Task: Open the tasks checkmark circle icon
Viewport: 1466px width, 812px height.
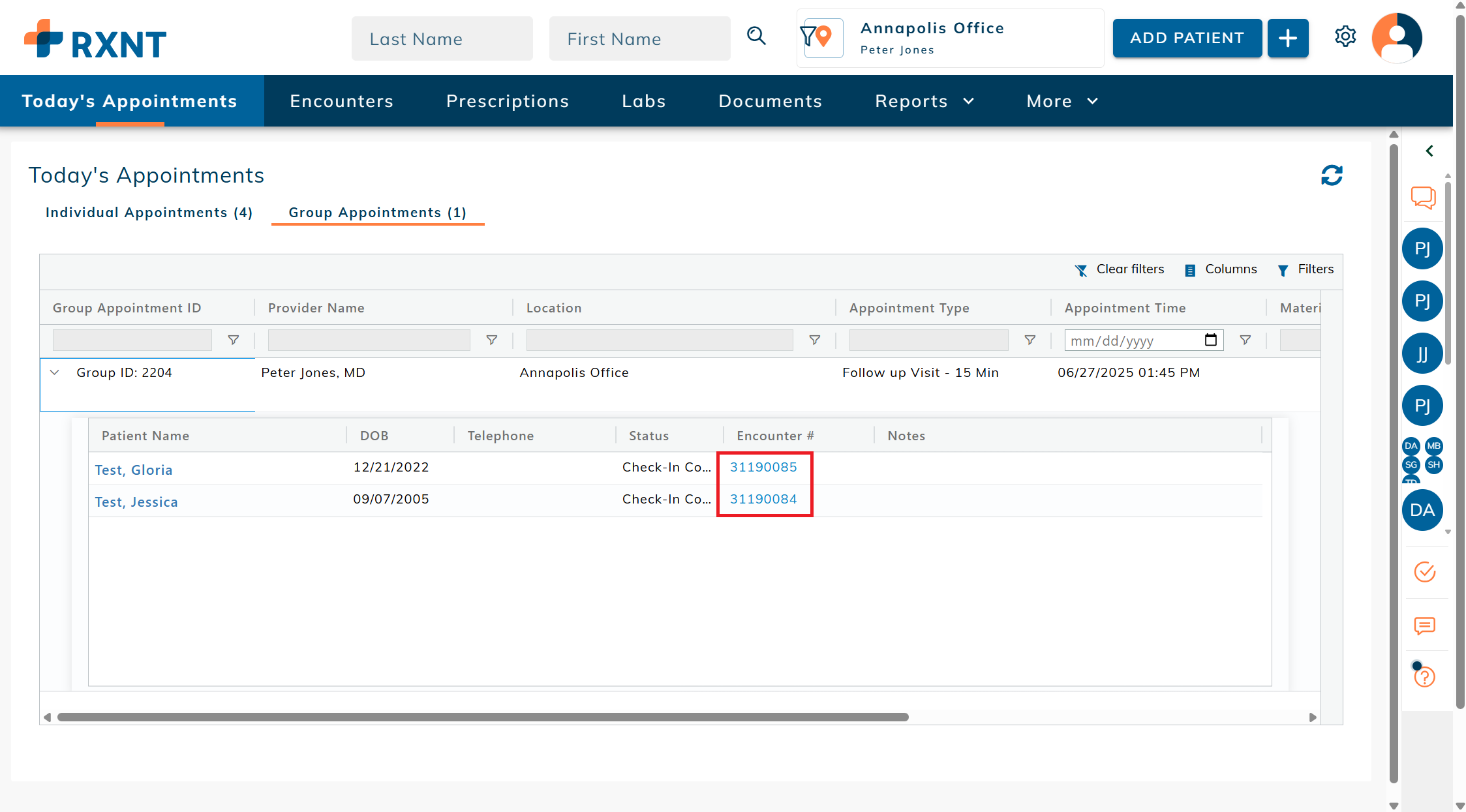Action: point(1424,572)
